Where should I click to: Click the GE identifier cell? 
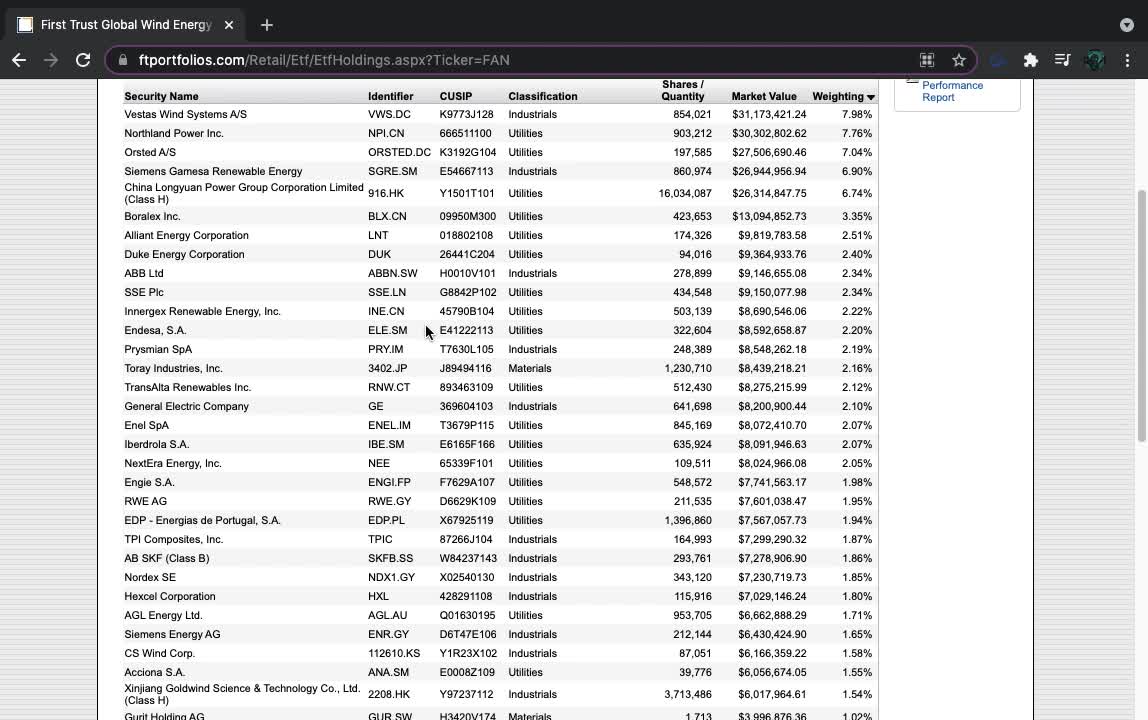pyautogui.click(x=376, y=407)
